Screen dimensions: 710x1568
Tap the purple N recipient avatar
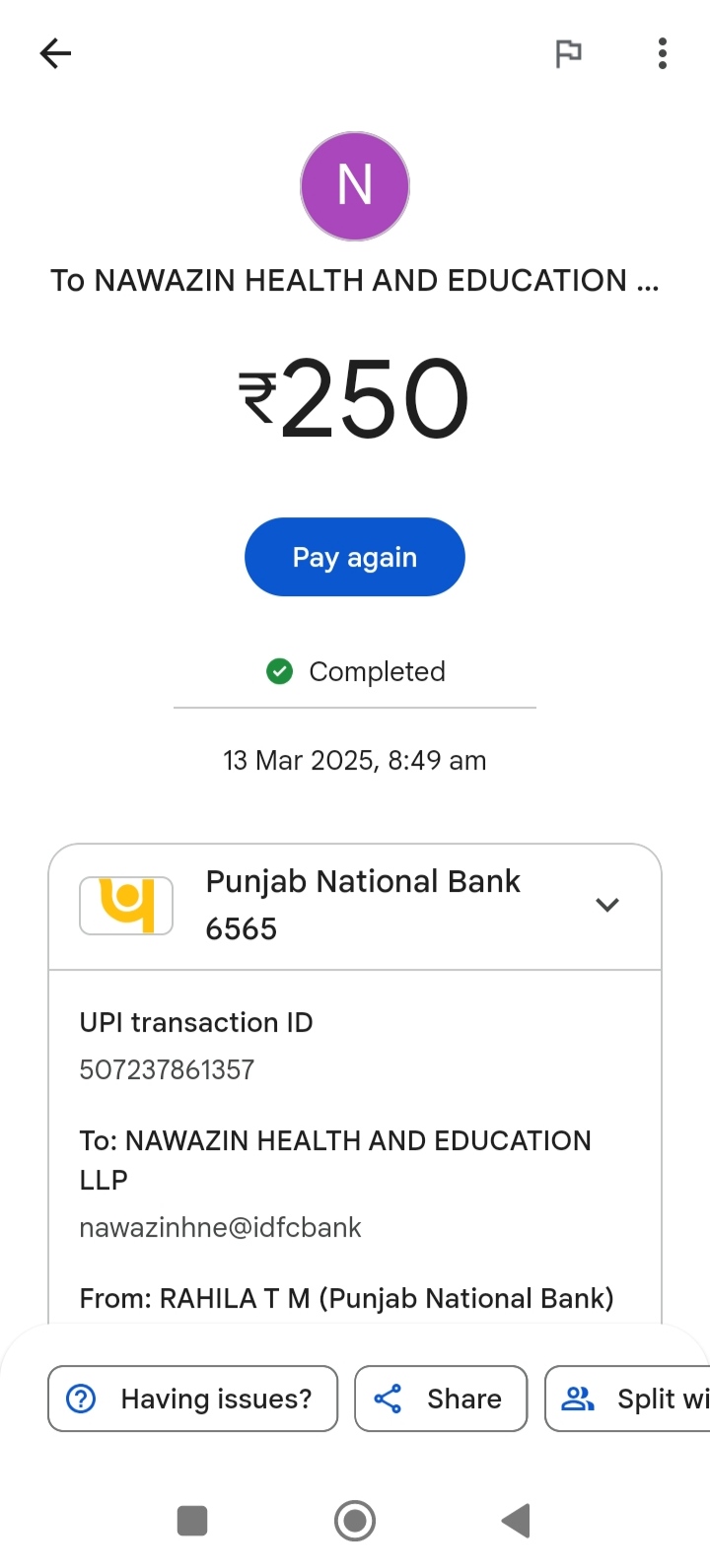pos(355,186)
